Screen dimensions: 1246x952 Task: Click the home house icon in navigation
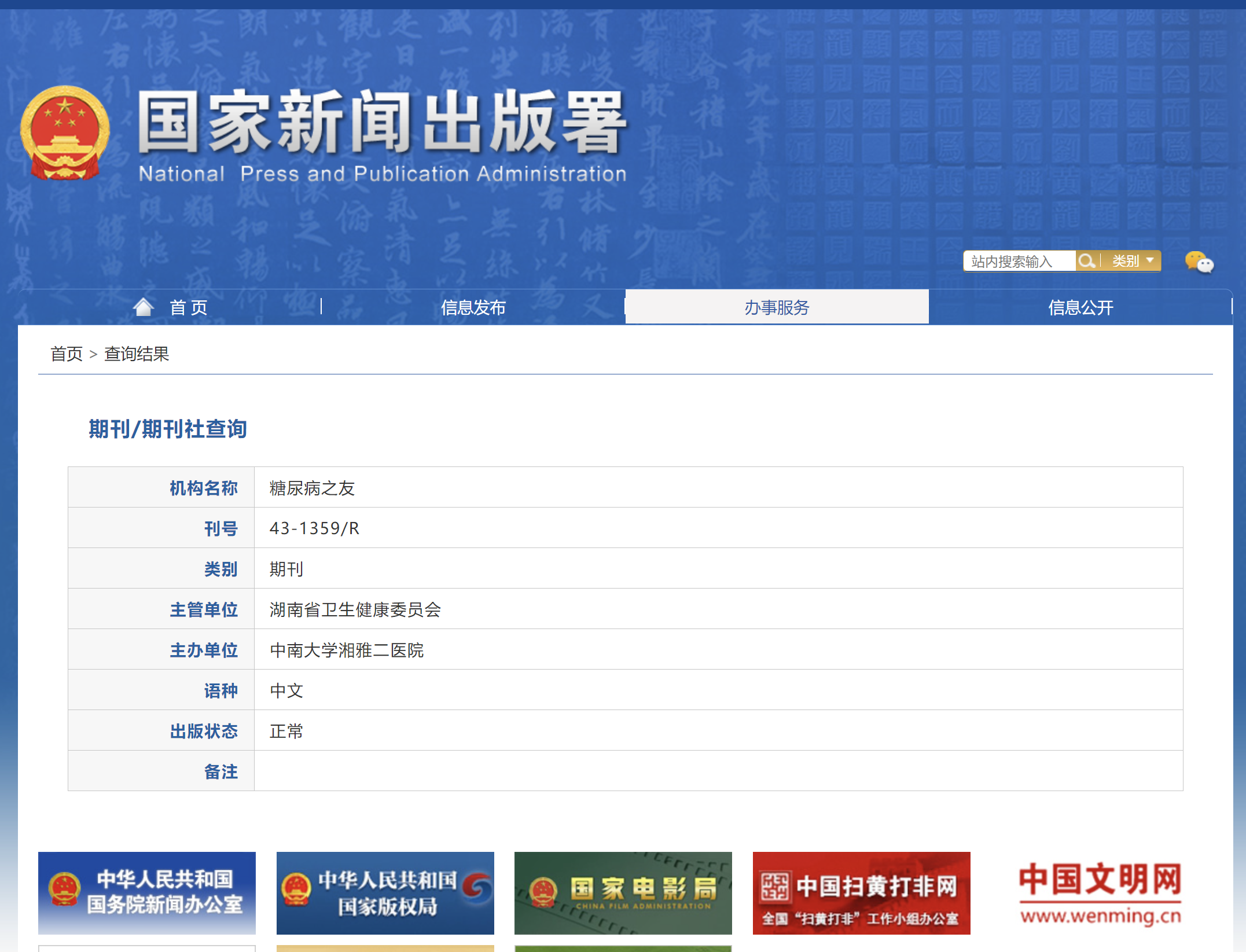[144, 307]
